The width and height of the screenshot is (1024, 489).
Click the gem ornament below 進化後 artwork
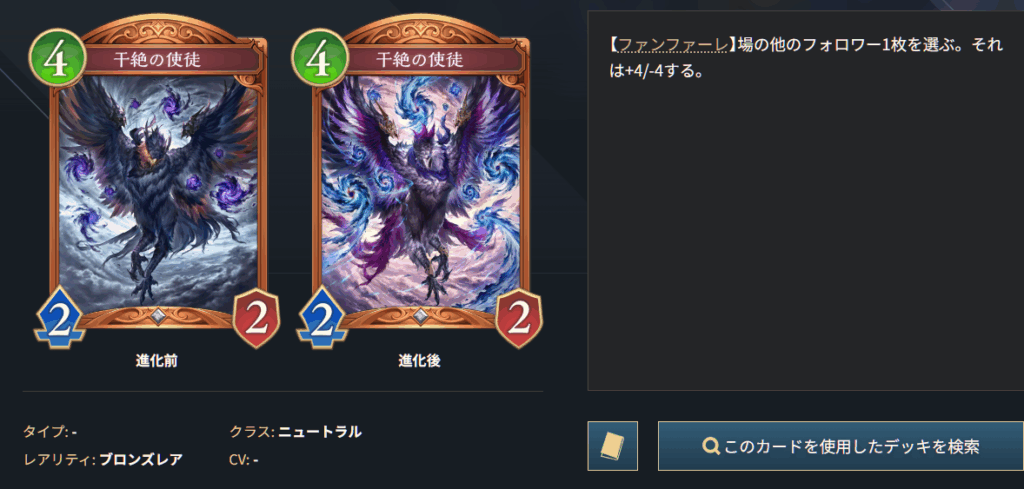point(419,316)
